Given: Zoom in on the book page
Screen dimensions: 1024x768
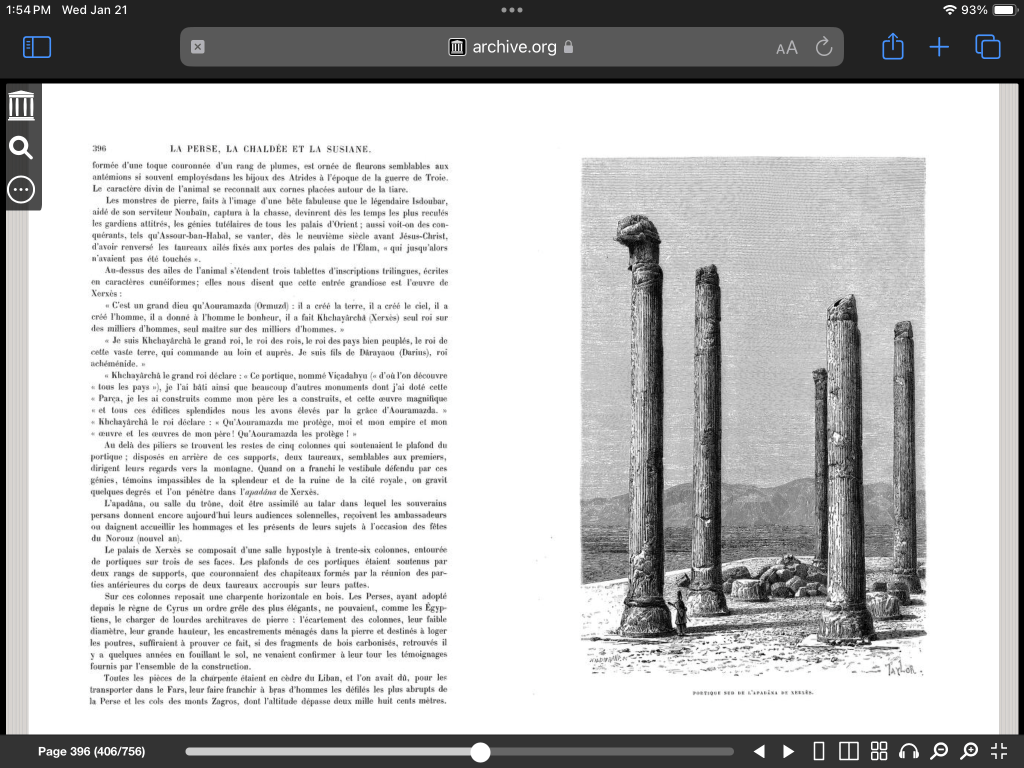Looking at the screenshot, I should pyautogui.click(x=969, y=751).
